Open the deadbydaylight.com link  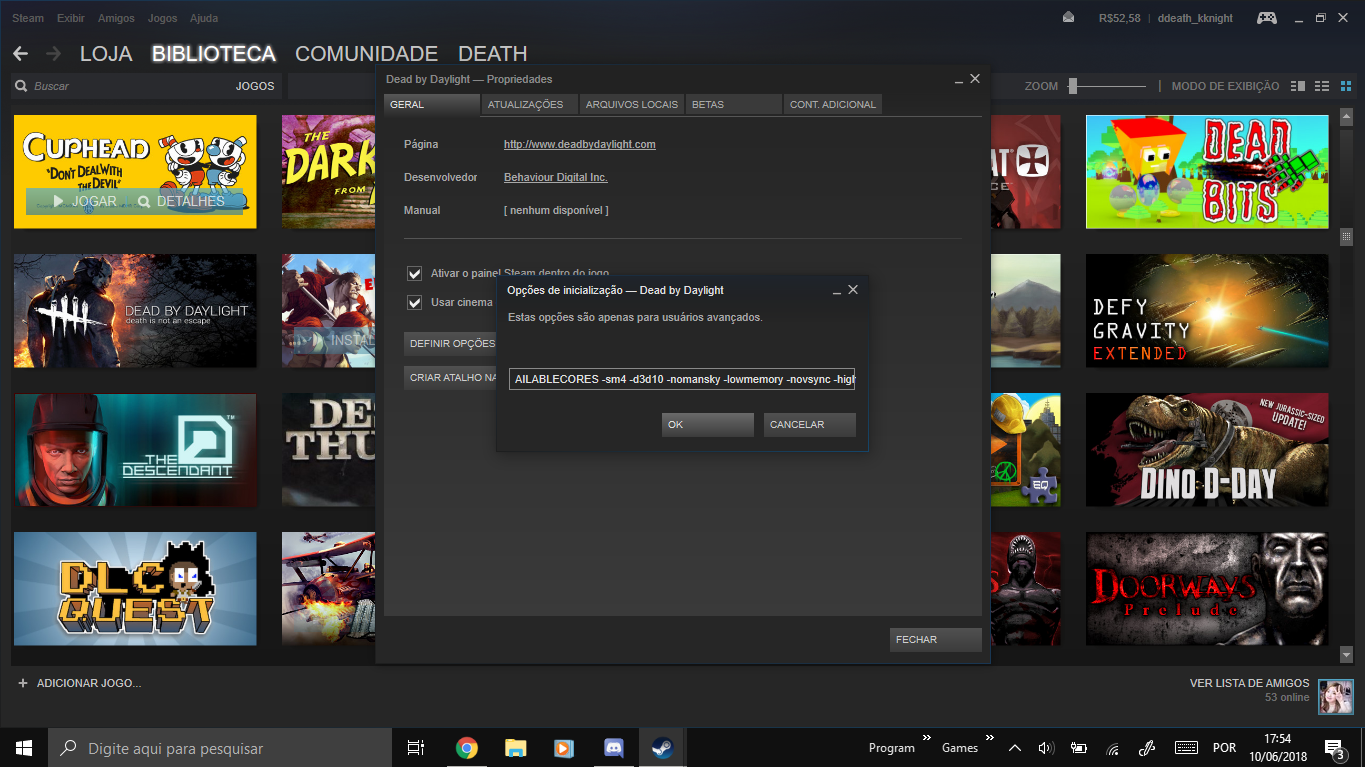(580, 144)
